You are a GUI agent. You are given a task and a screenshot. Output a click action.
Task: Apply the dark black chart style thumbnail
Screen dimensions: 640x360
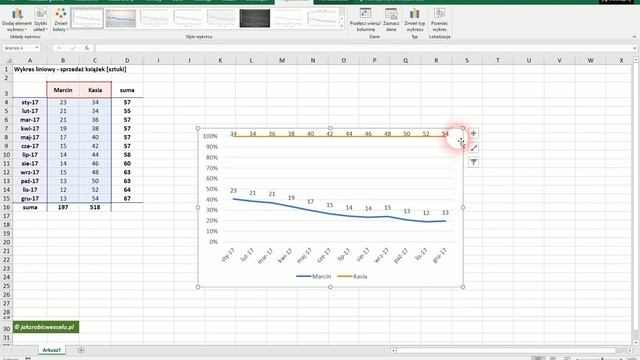tap(254, 18)
